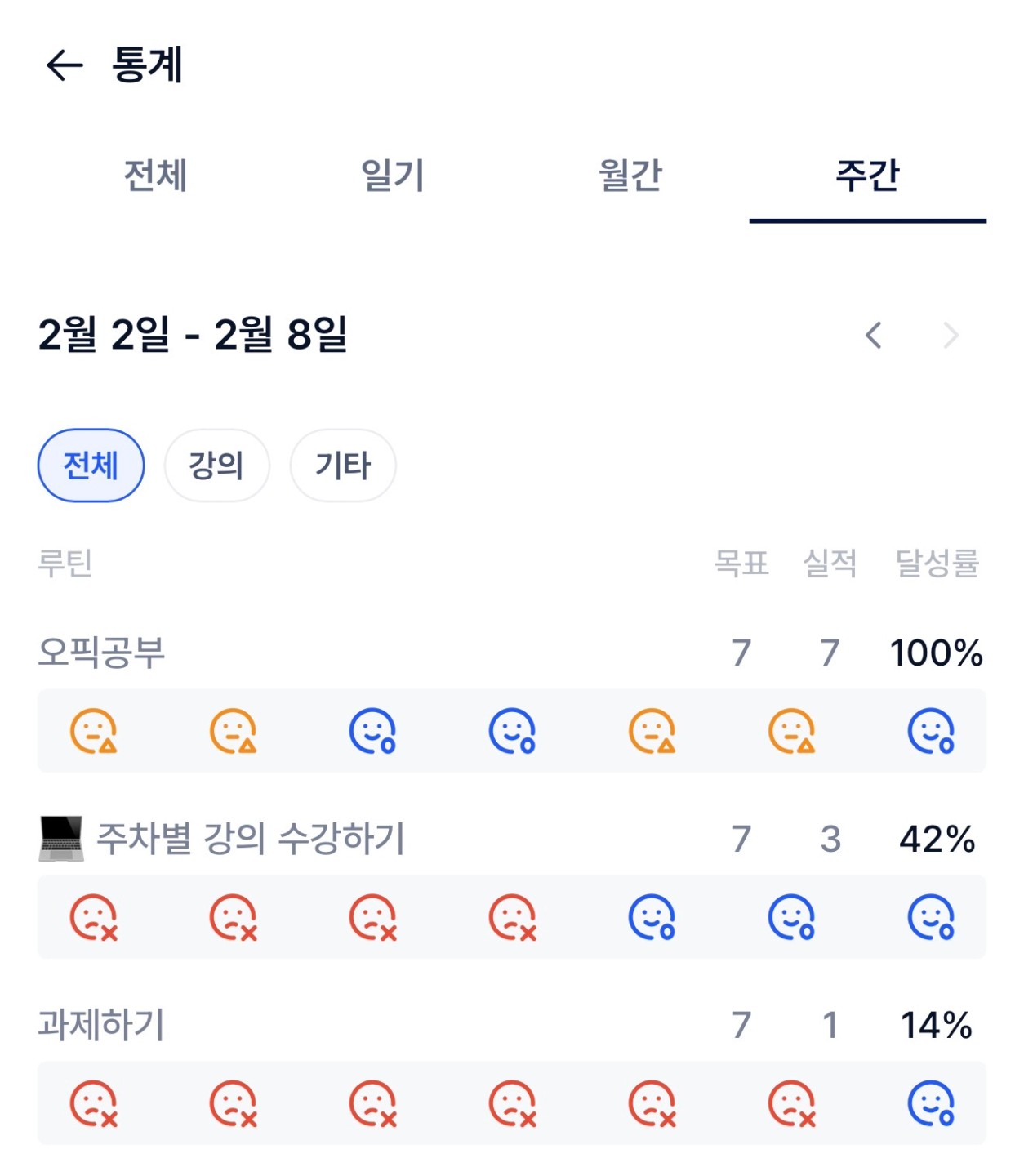Select the 전체 filter chip
The image size is (1024, 1176).
click(x=91, y=465)
